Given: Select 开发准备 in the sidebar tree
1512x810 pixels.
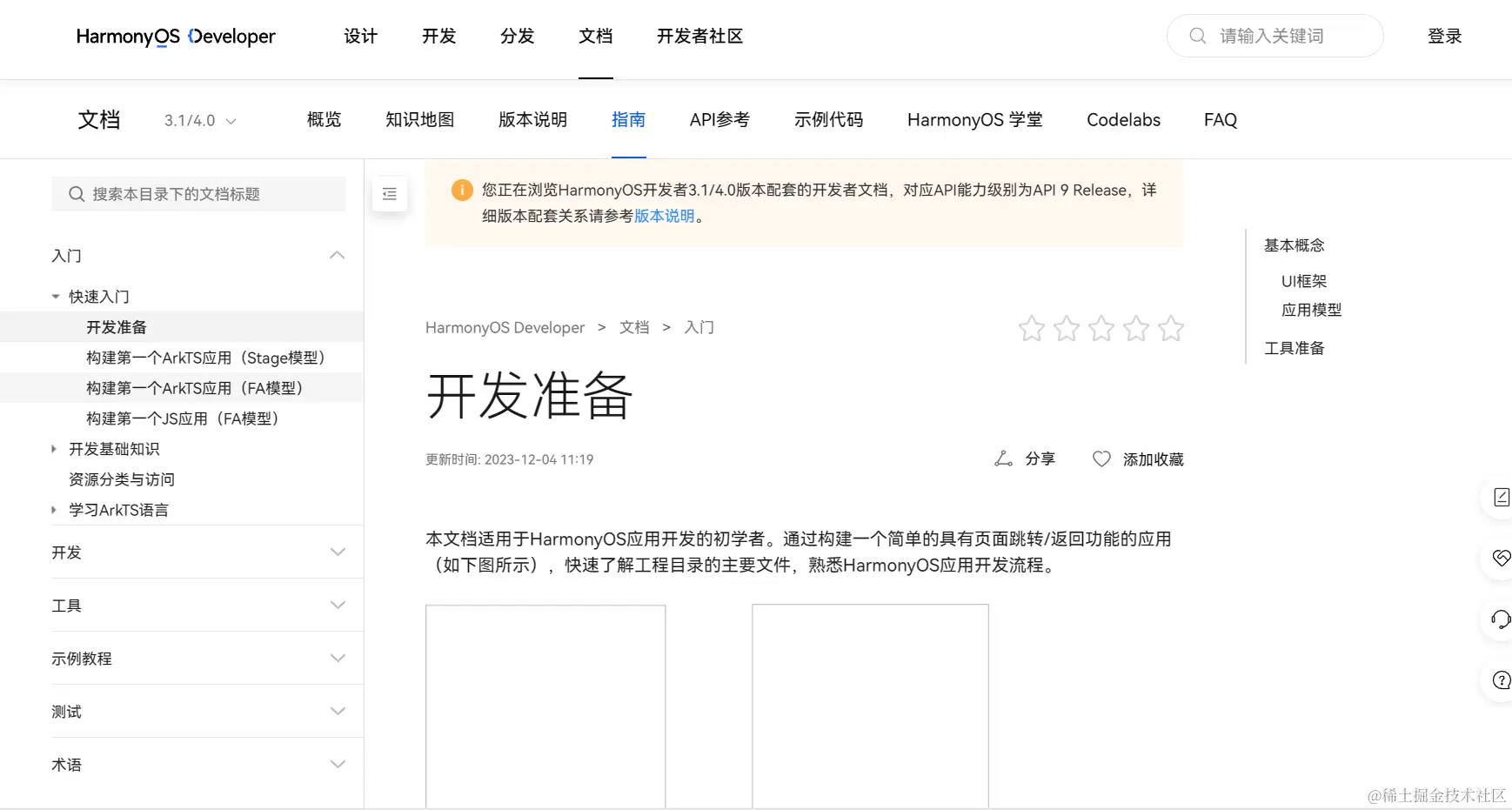Looking at the screenshot, I should 117,327.
